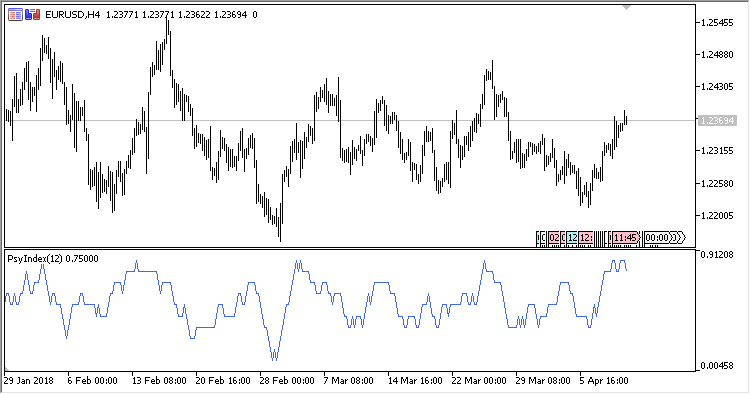750x394 pixels.
Task: Click the 0.00458 indicator scale value
Action: (717, 366)
